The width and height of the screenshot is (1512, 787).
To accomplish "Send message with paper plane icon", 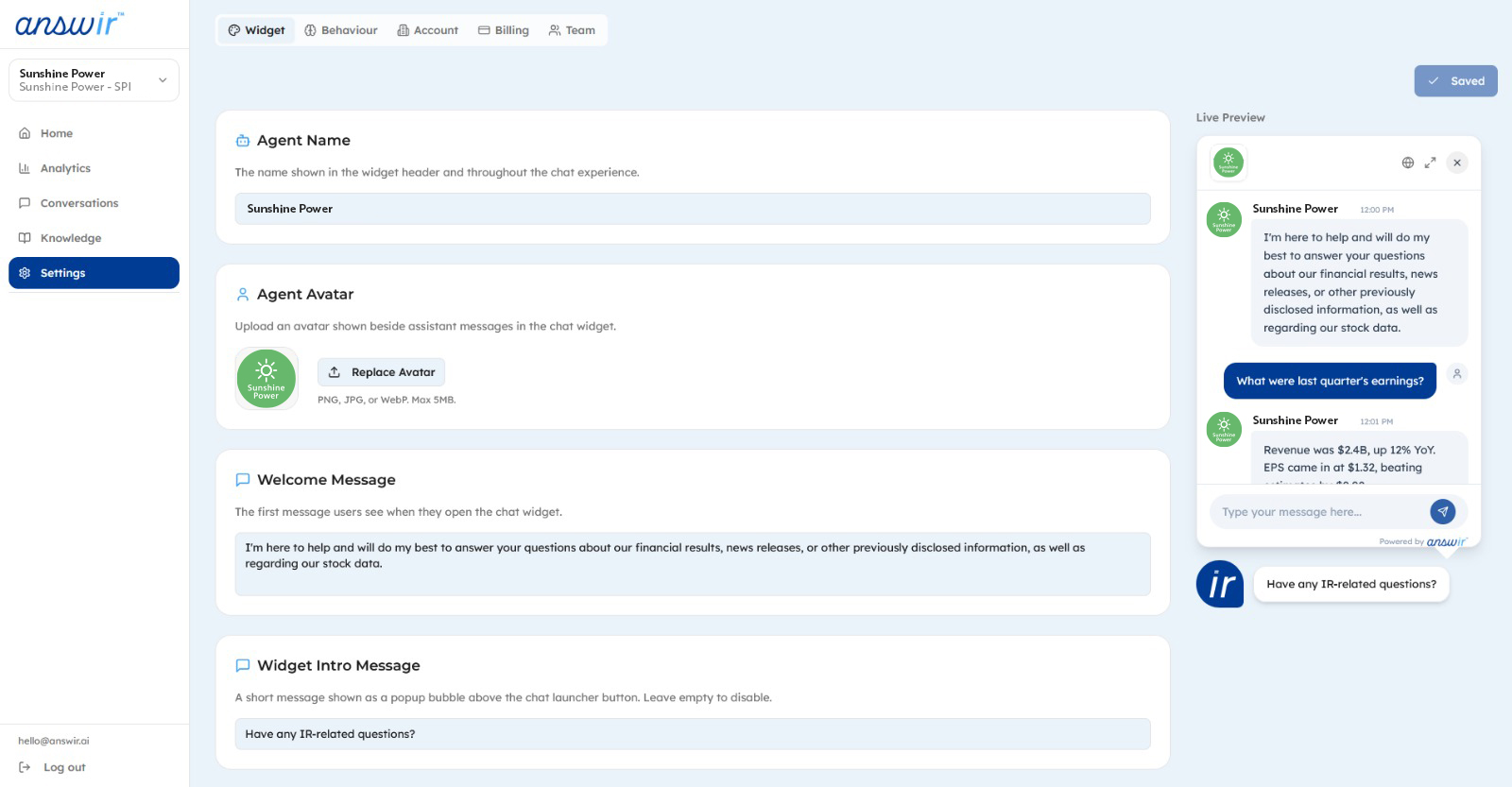I will coord(1442,512).
